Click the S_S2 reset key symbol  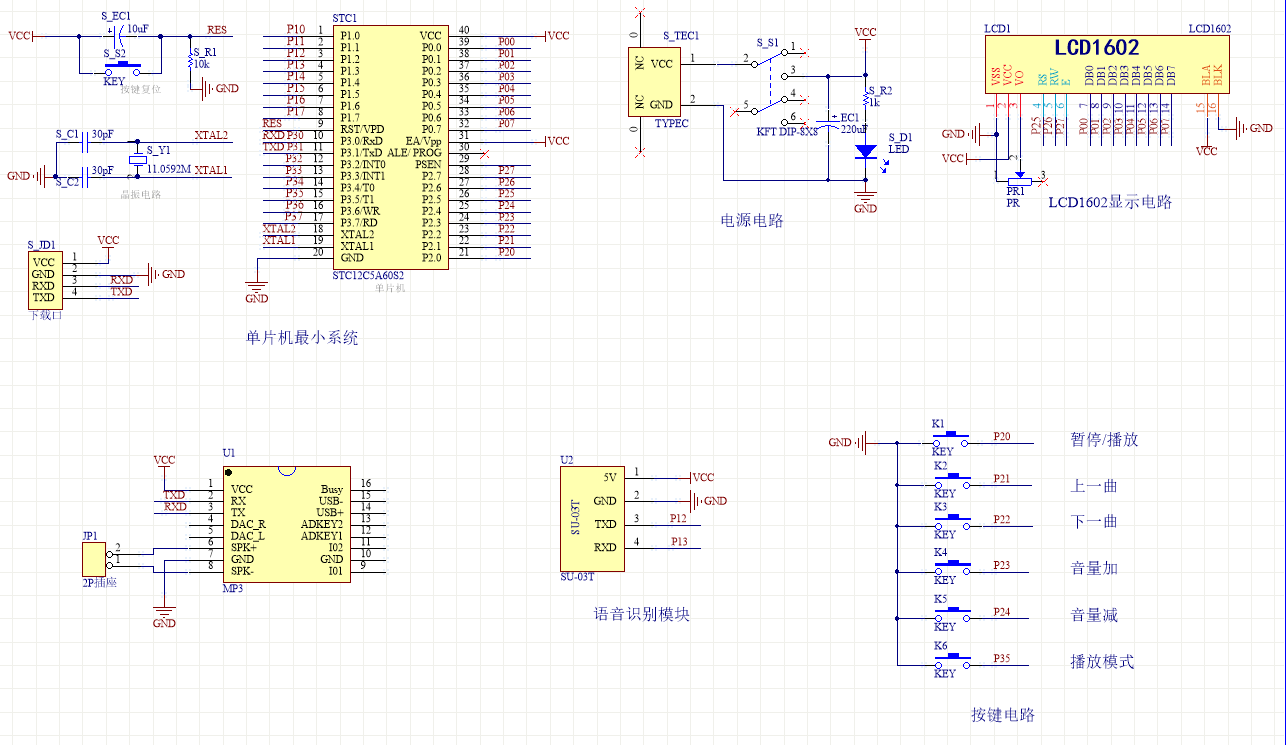coord(125,69)
